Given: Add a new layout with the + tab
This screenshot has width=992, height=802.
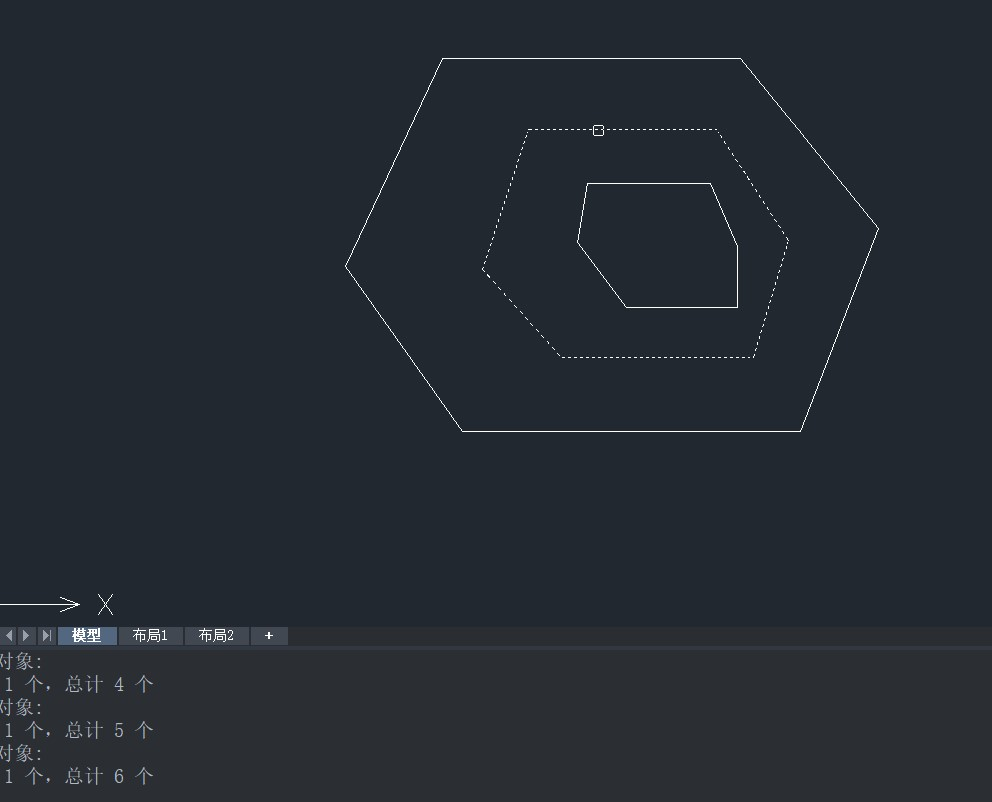Looking at the screenshot, I should tap(269, 636).
